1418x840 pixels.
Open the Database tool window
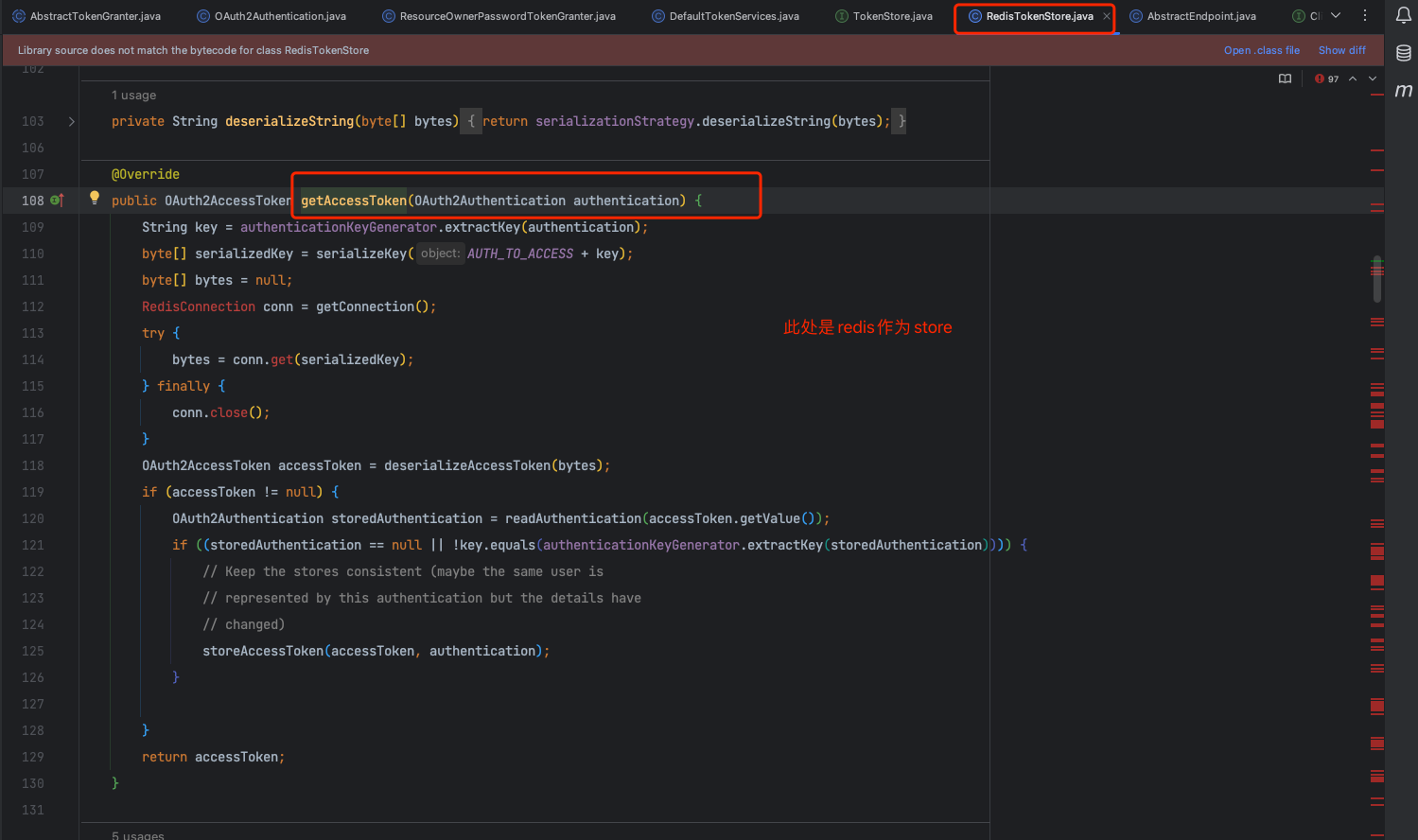(1404, 53)
